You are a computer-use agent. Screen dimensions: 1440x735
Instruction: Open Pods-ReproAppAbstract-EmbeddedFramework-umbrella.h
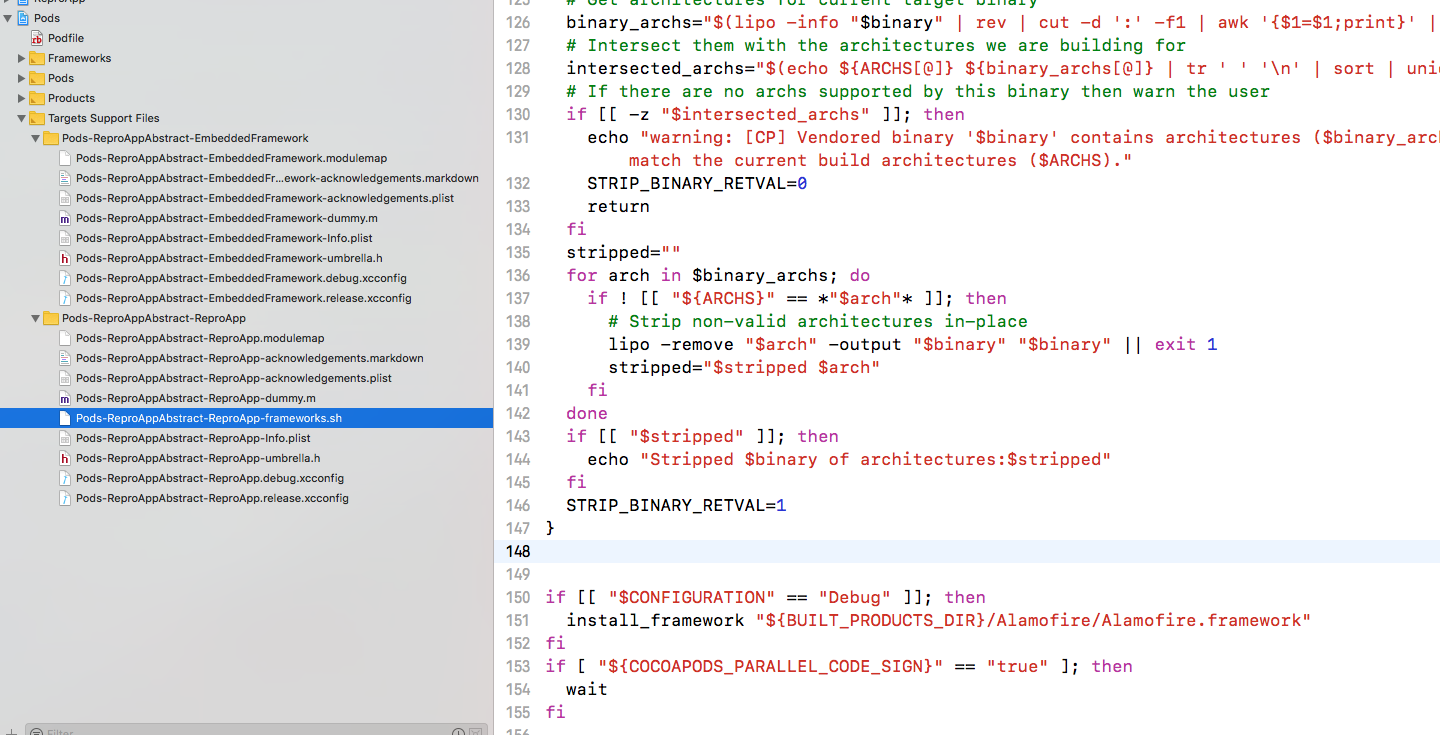click(x=229, y=258)
